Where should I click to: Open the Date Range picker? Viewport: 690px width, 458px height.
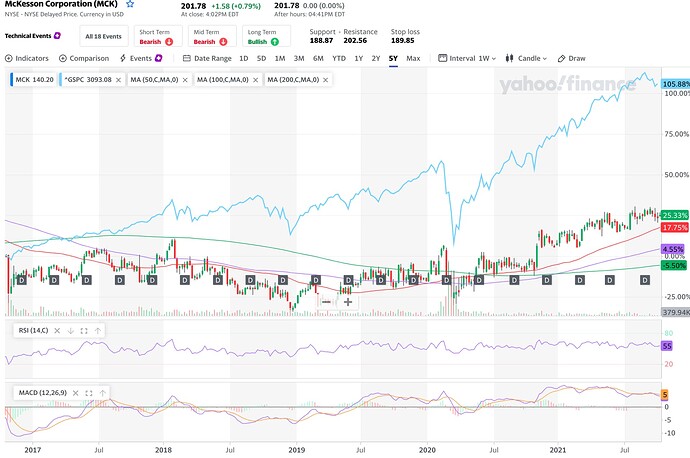point(207,58)
